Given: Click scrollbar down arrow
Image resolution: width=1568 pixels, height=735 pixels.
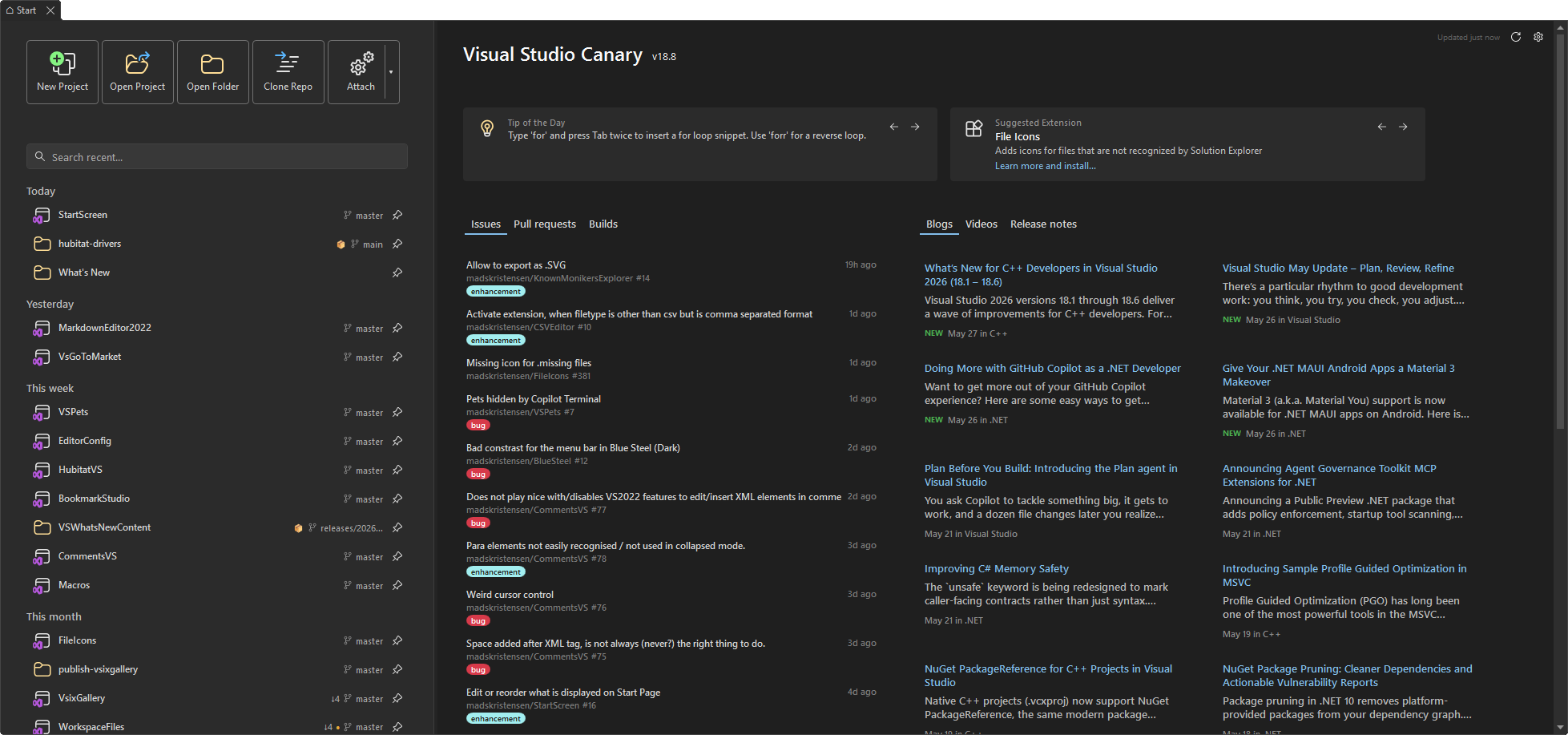Looking at the screenshot, I should [1560, 729].
